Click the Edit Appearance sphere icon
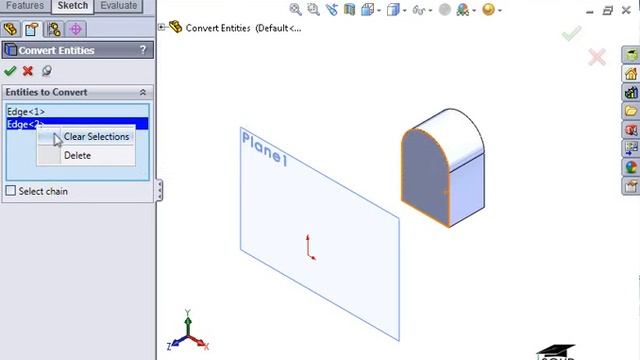Screen dimensions: 640x360 coord(444,9)
